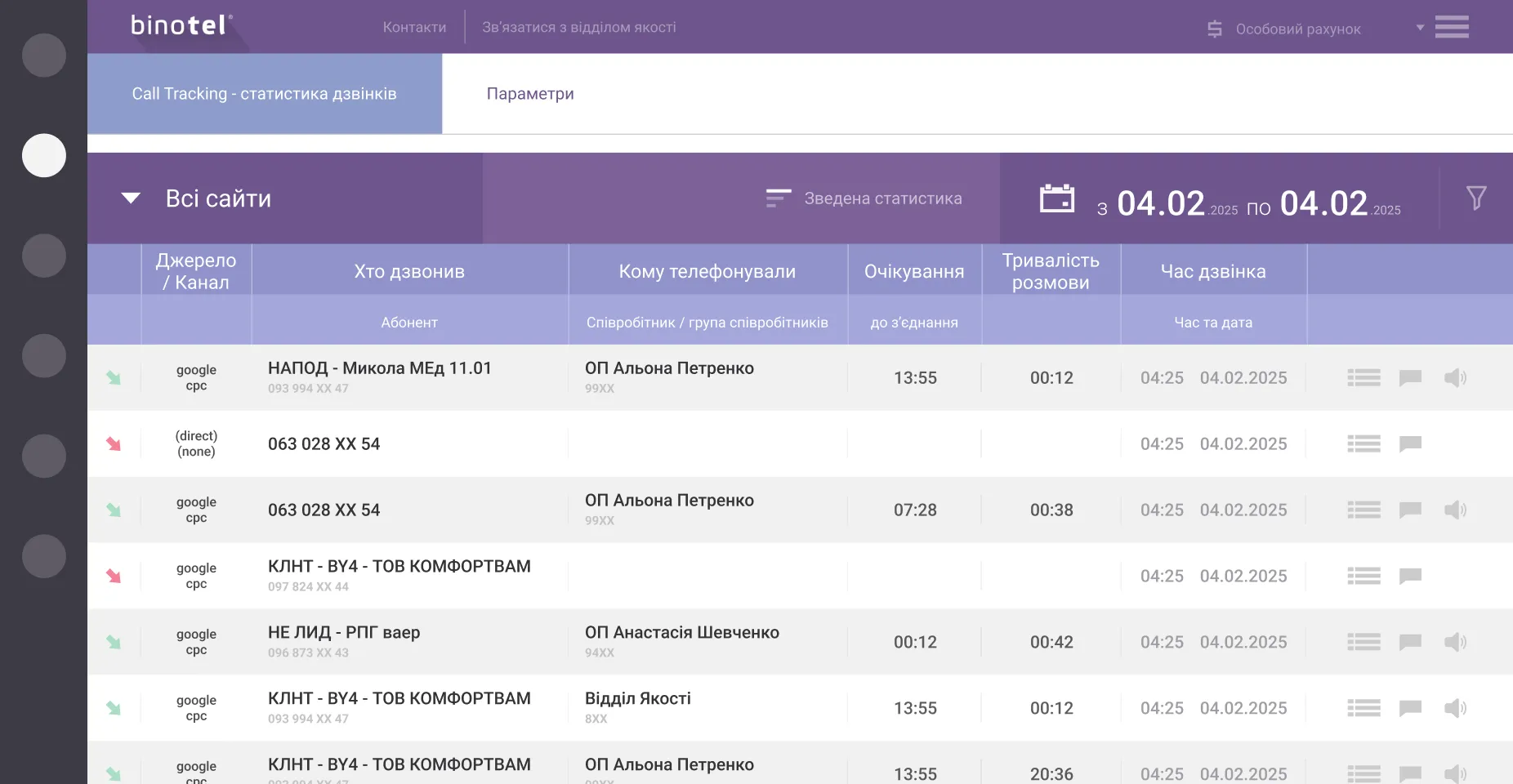Image resolution: width=1513 pixels, height=784 pixels.
Task: Click the start date 04.02 field
Action: point(1160,203)
